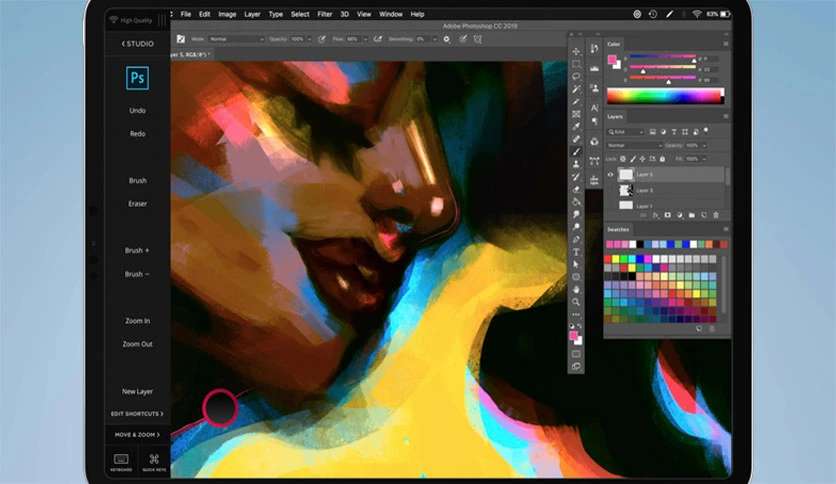Open Edit Shortcuts link
This screenshot has height=484, width=836.
click(x=137, y=414)
